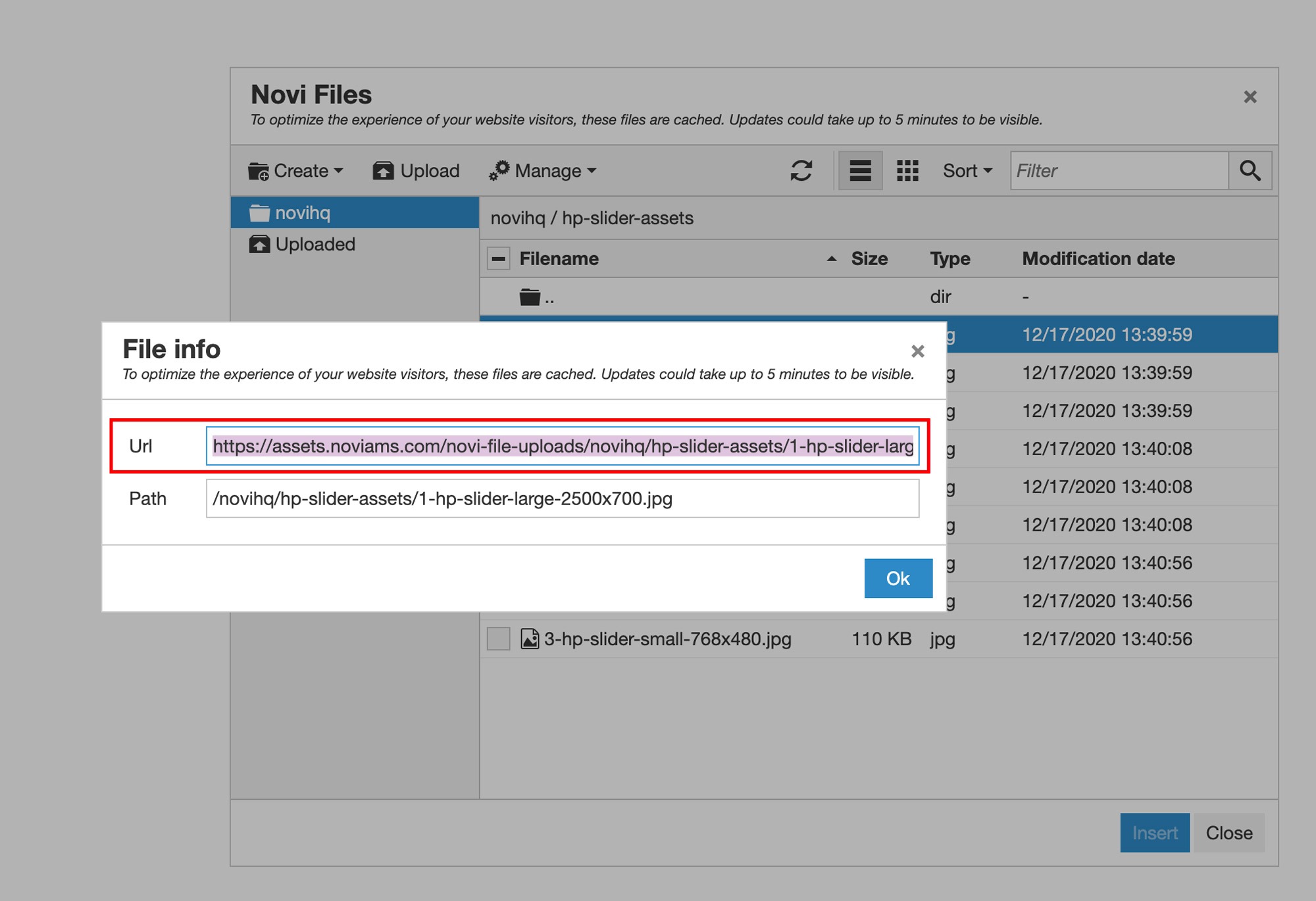Image resolution: width=1316 pixels, height=901 pixels.
Task: Expand the Manage dropdown menu
Action: coord(543,171)
